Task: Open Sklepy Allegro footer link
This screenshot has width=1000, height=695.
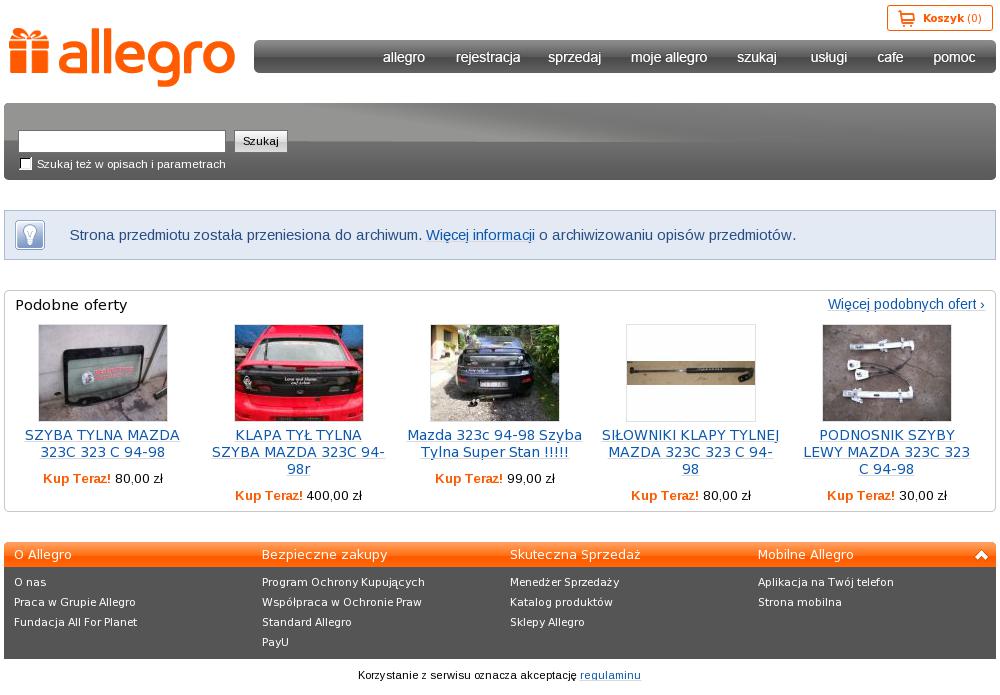Action: coord(547,622)
